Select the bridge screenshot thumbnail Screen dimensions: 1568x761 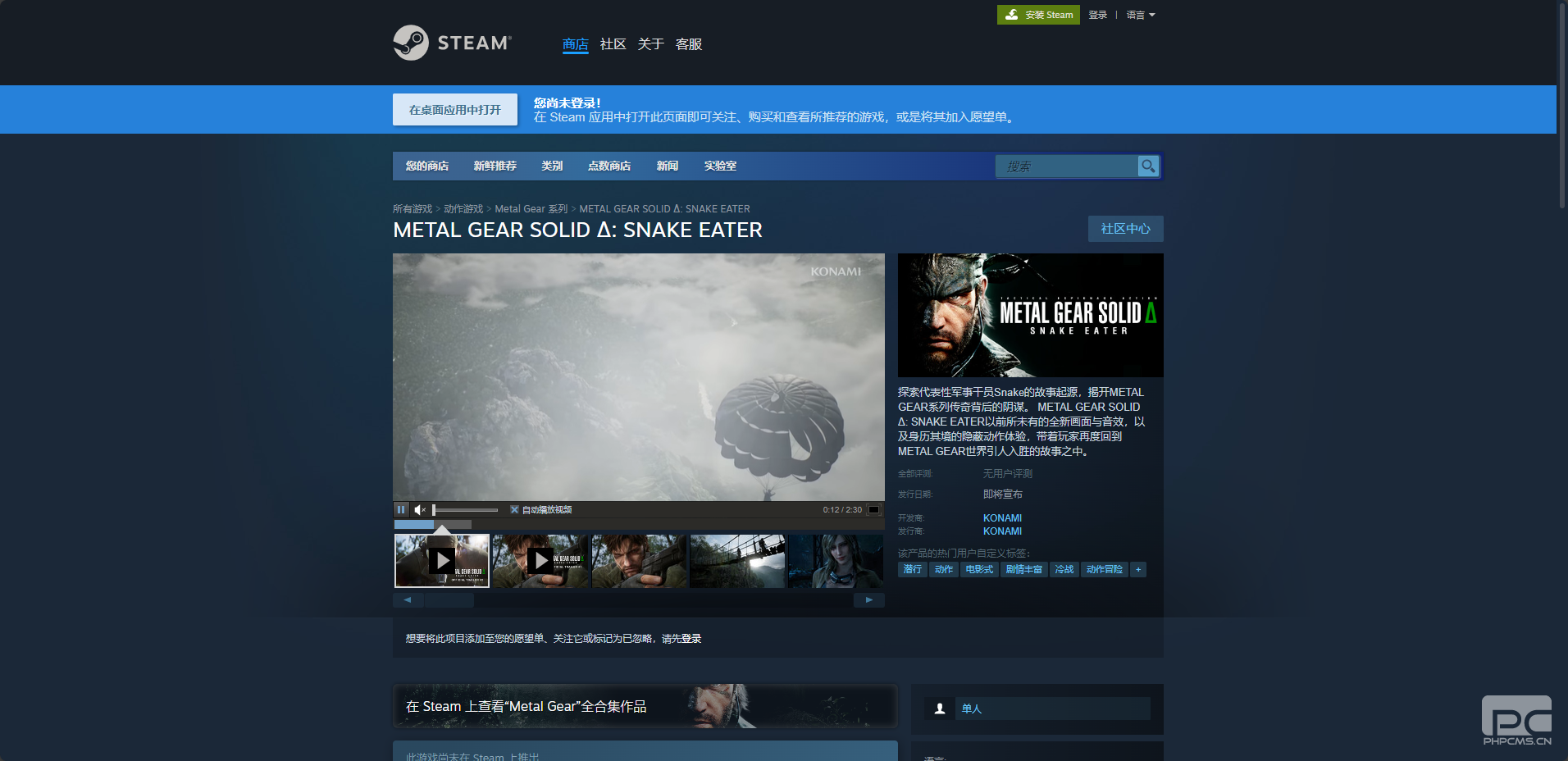[737, 561]
